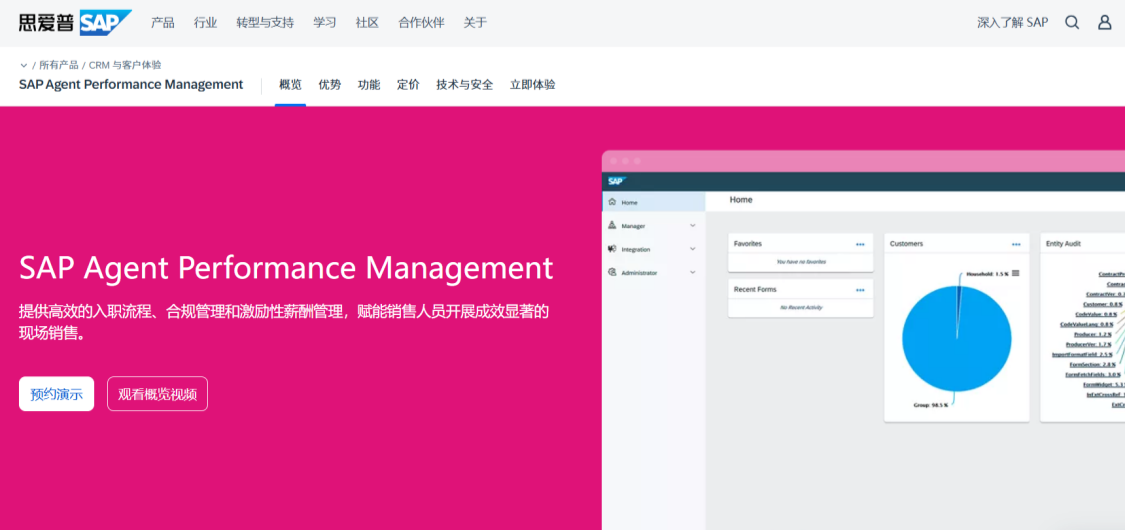
Task: Click the Home page heading in dashboard
Action: pos(741,200)
